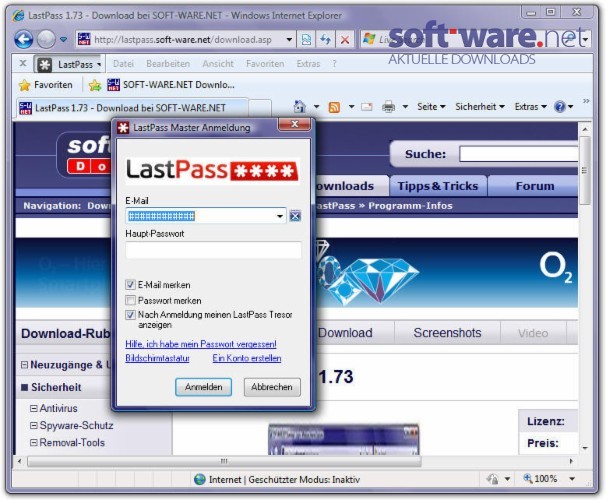Open the Extras command bar menu

530,107
